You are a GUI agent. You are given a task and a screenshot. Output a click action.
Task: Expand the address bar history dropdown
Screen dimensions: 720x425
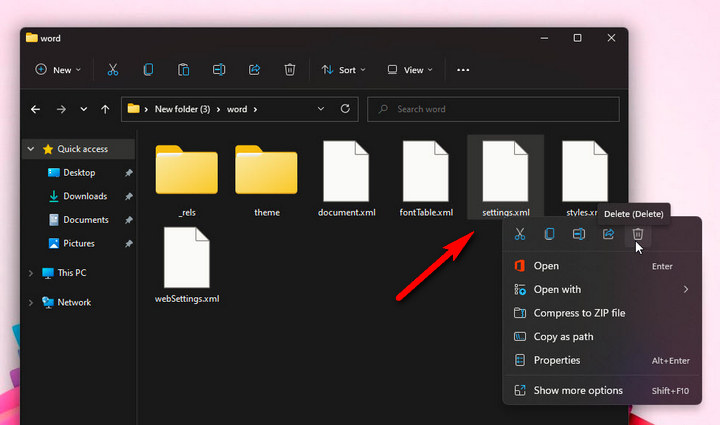(321, 109)
